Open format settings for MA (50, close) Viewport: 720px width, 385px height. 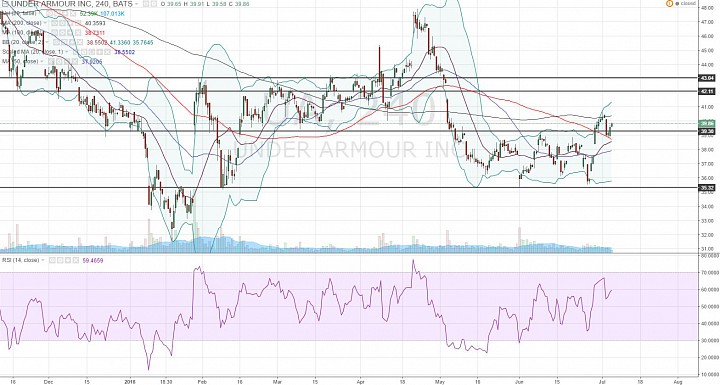pos(59,61)
